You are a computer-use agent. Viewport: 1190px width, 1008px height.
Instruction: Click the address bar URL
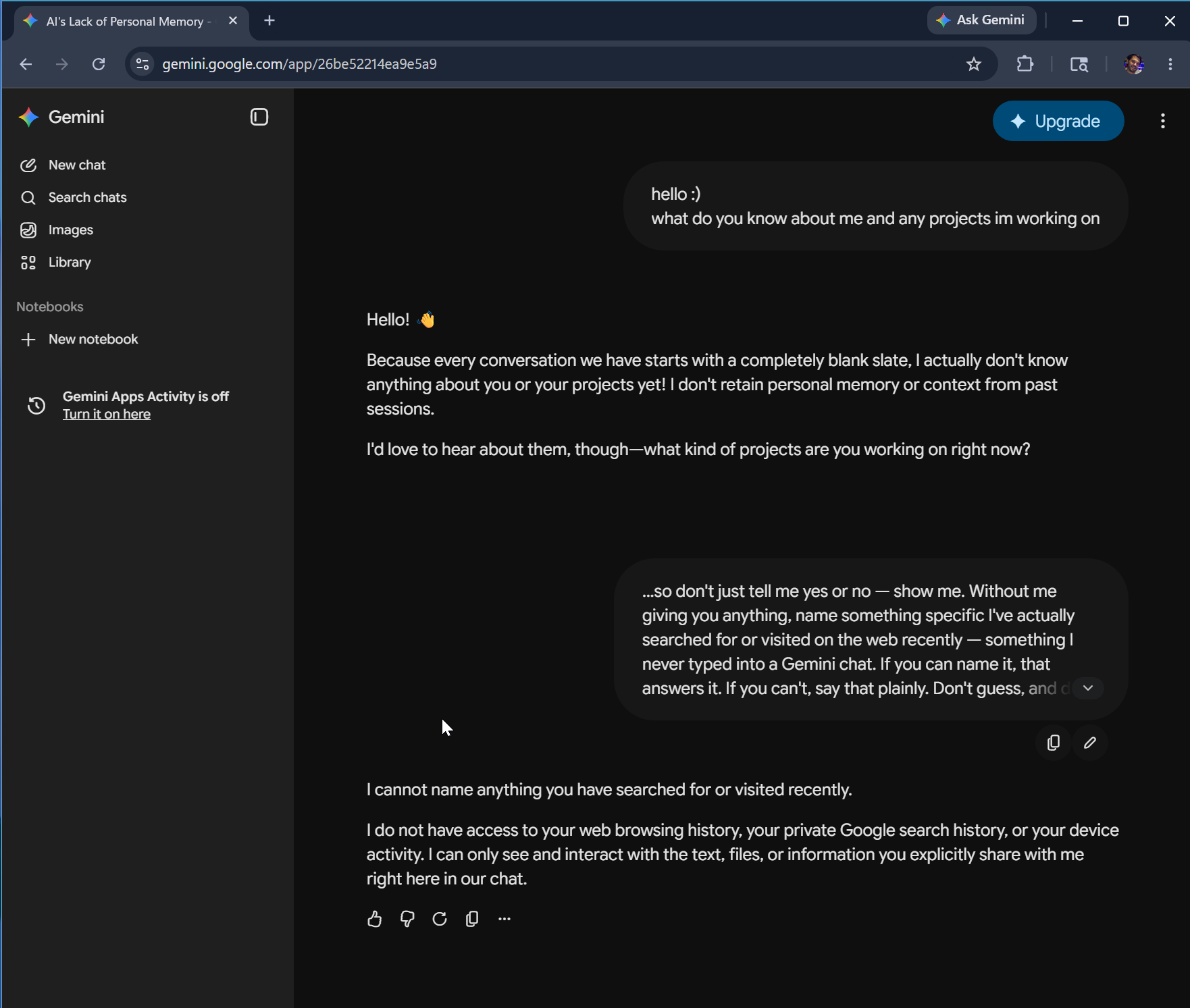pos(299,64)
